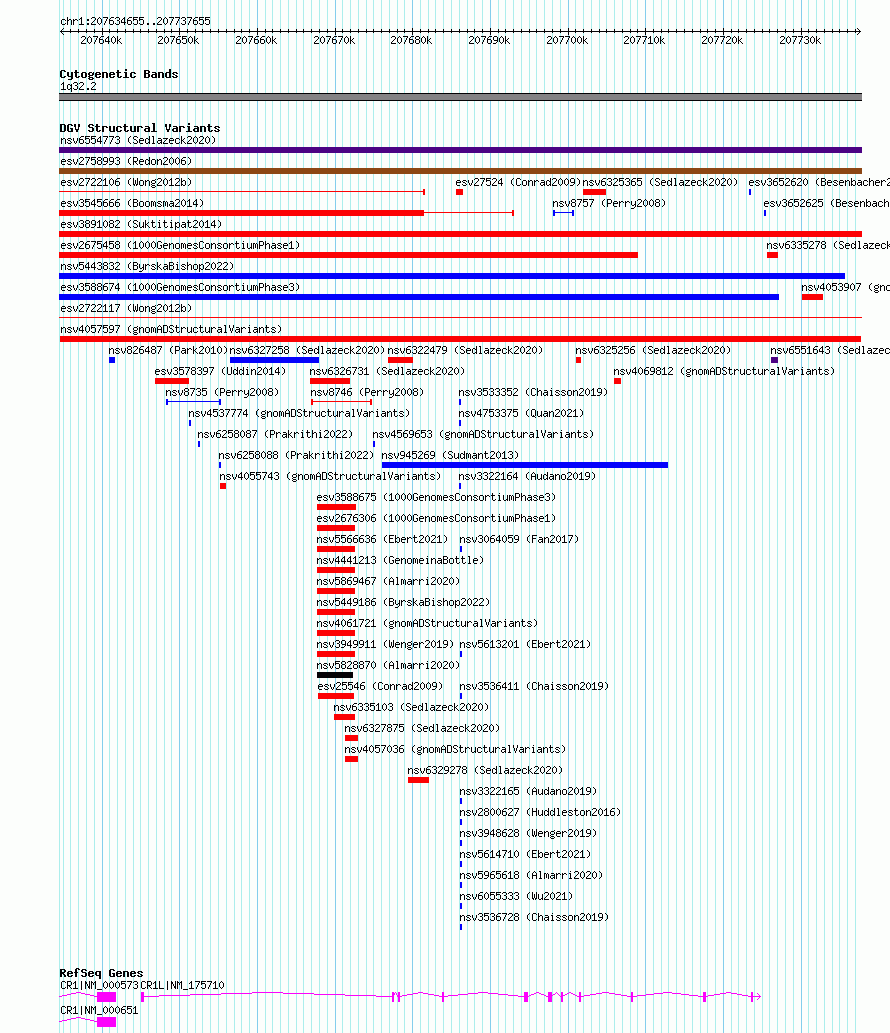Select the esv3588675 1000GenomesConsortiumPhase3 red block
Viewport: 890px width, 1033px height.
coord(337,507)
